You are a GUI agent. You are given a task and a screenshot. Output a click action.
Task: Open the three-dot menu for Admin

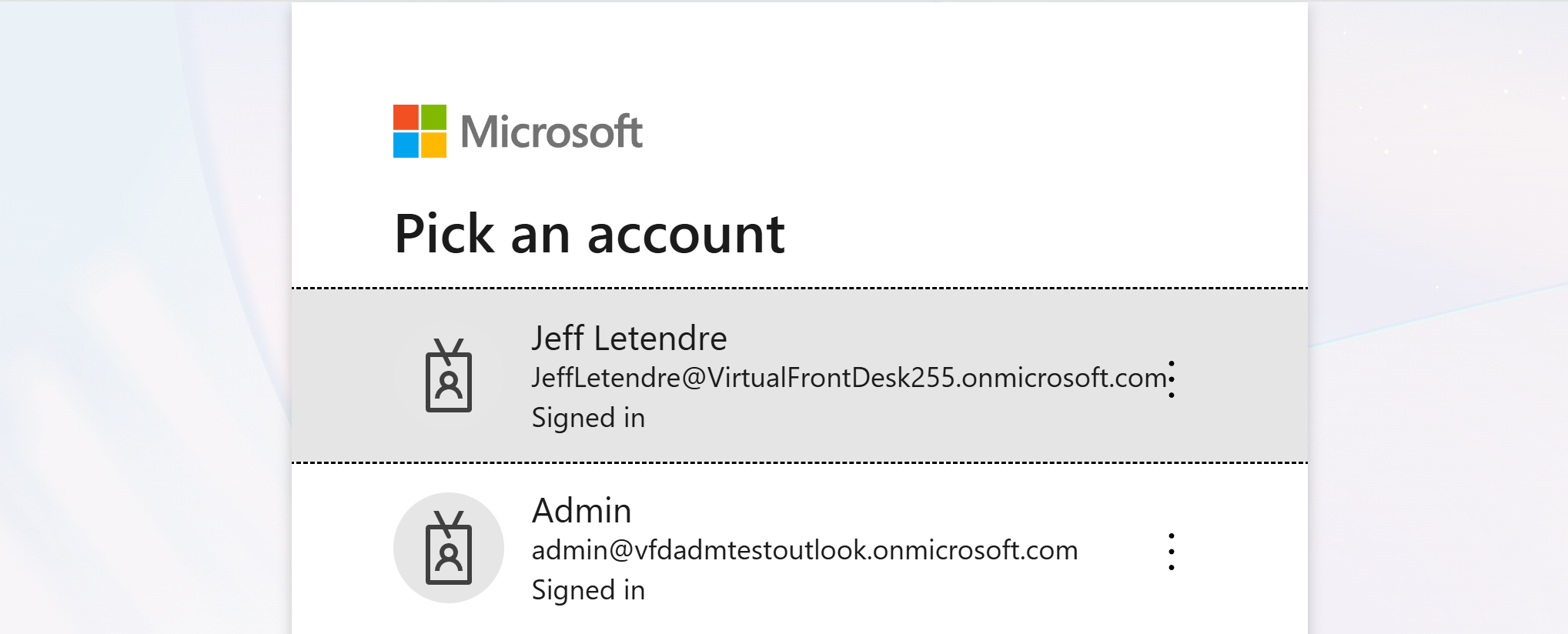[1172, 552]
